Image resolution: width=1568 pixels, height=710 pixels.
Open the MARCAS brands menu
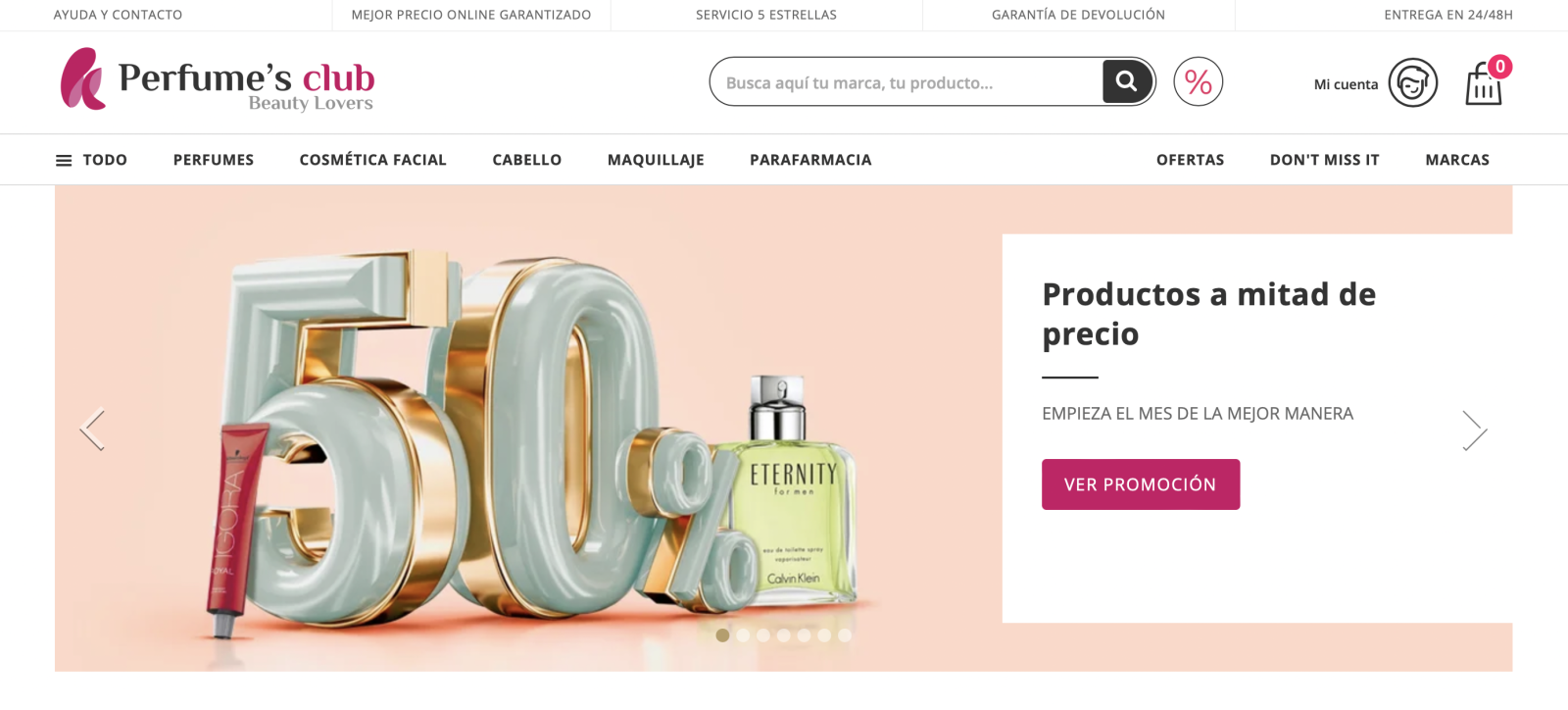(1457, 160)
